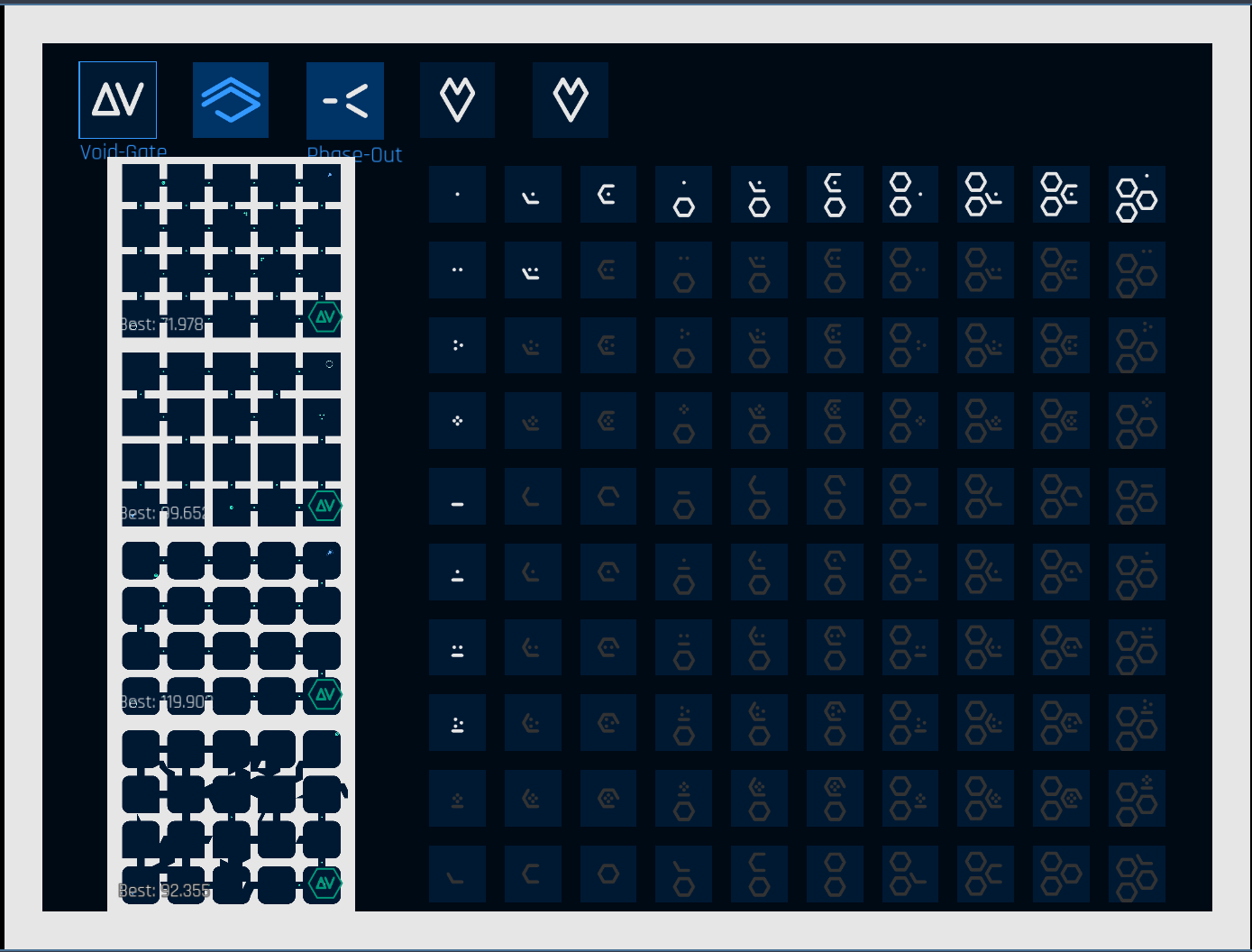Select the Void-Gate ΔV tile

pos(118,100)
